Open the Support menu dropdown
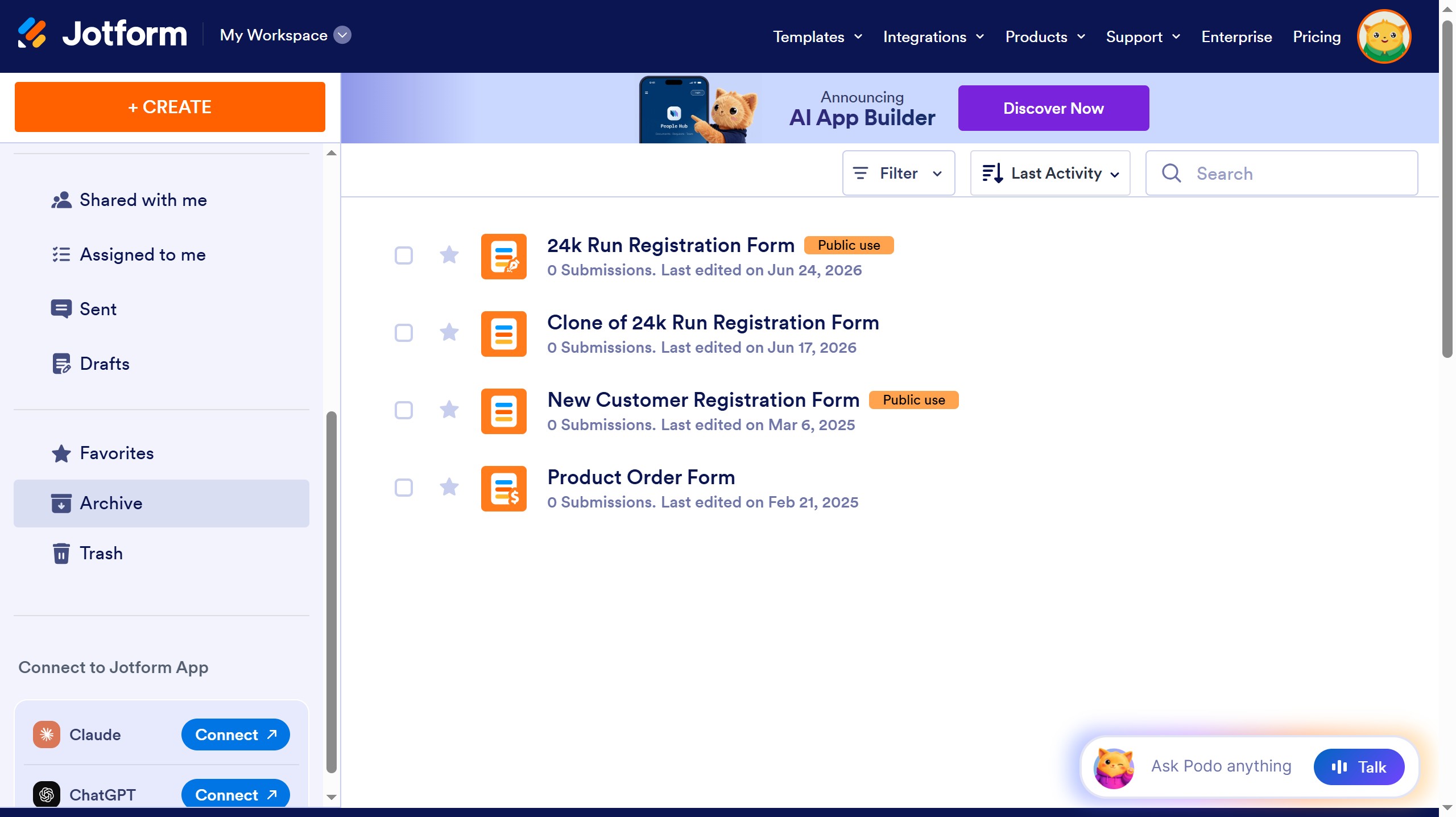 point(1143,37)
